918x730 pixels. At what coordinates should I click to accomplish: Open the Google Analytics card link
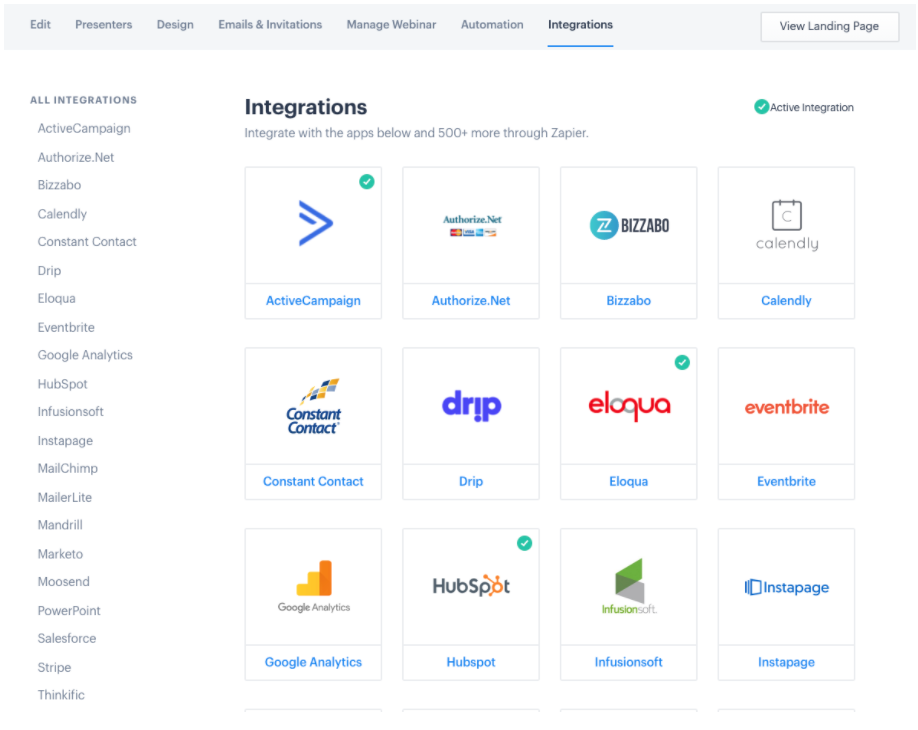(313, 662)
